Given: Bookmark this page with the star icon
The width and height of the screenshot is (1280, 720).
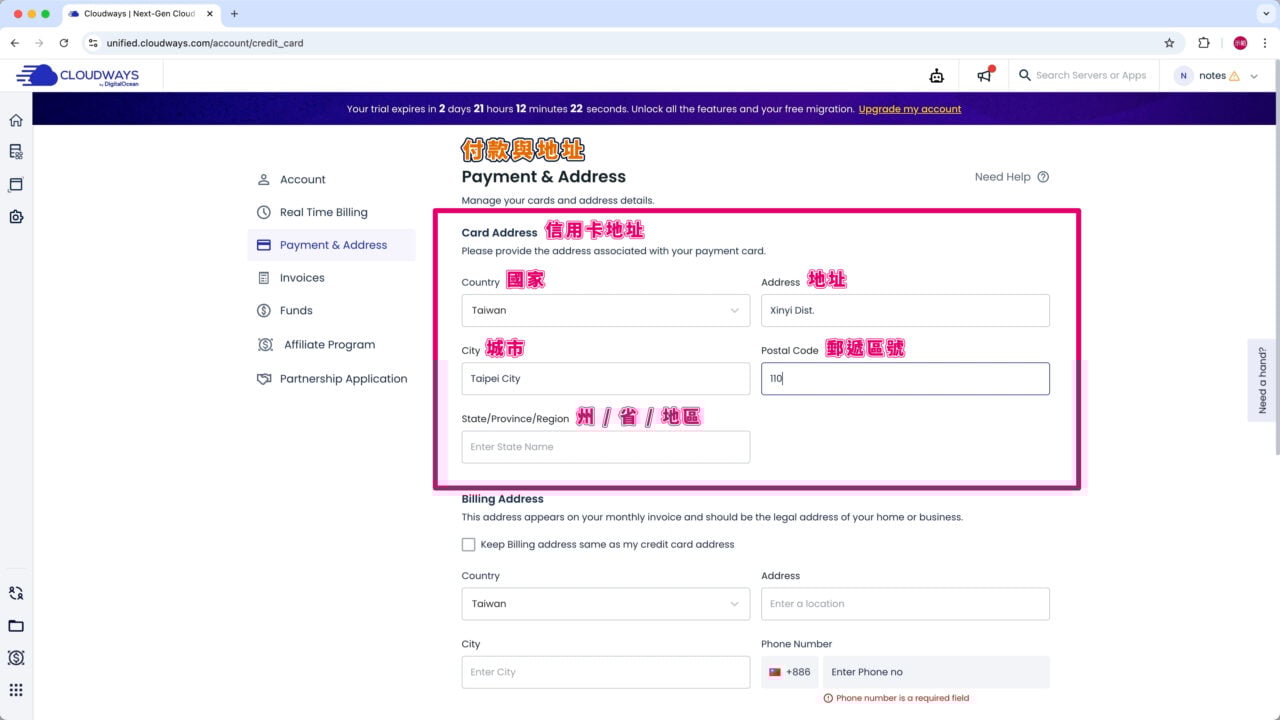Looking at the screenshot, I should click(x=1169, y=43).
